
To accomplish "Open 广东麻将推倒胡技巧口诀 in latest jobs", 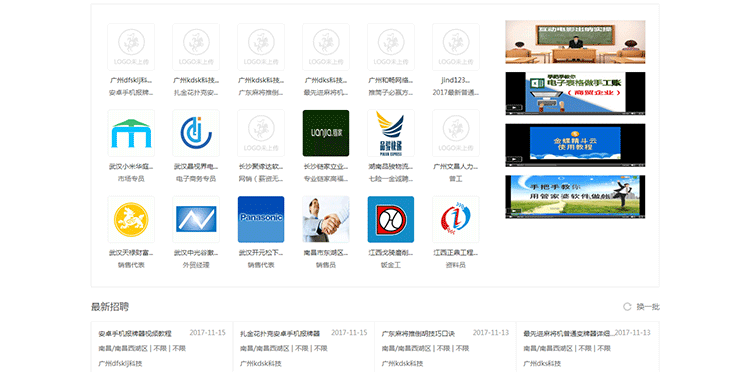I will coord(418,334).
